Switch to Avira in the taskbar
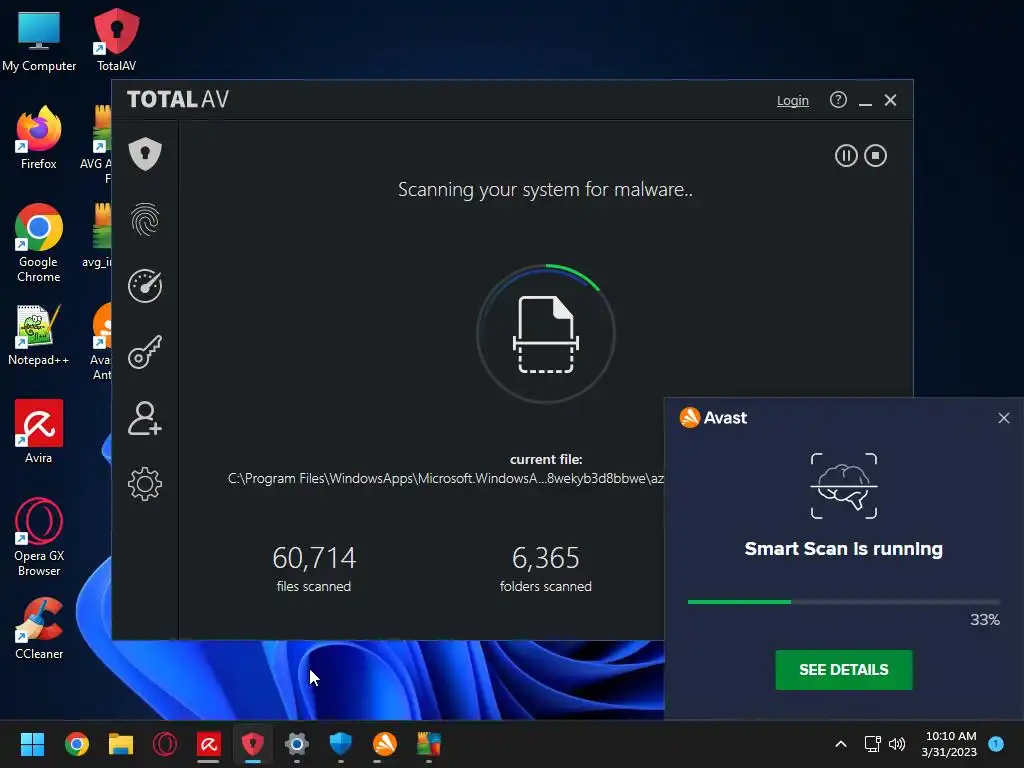Viewport: 1024px width, 768px height. point(208,744)
